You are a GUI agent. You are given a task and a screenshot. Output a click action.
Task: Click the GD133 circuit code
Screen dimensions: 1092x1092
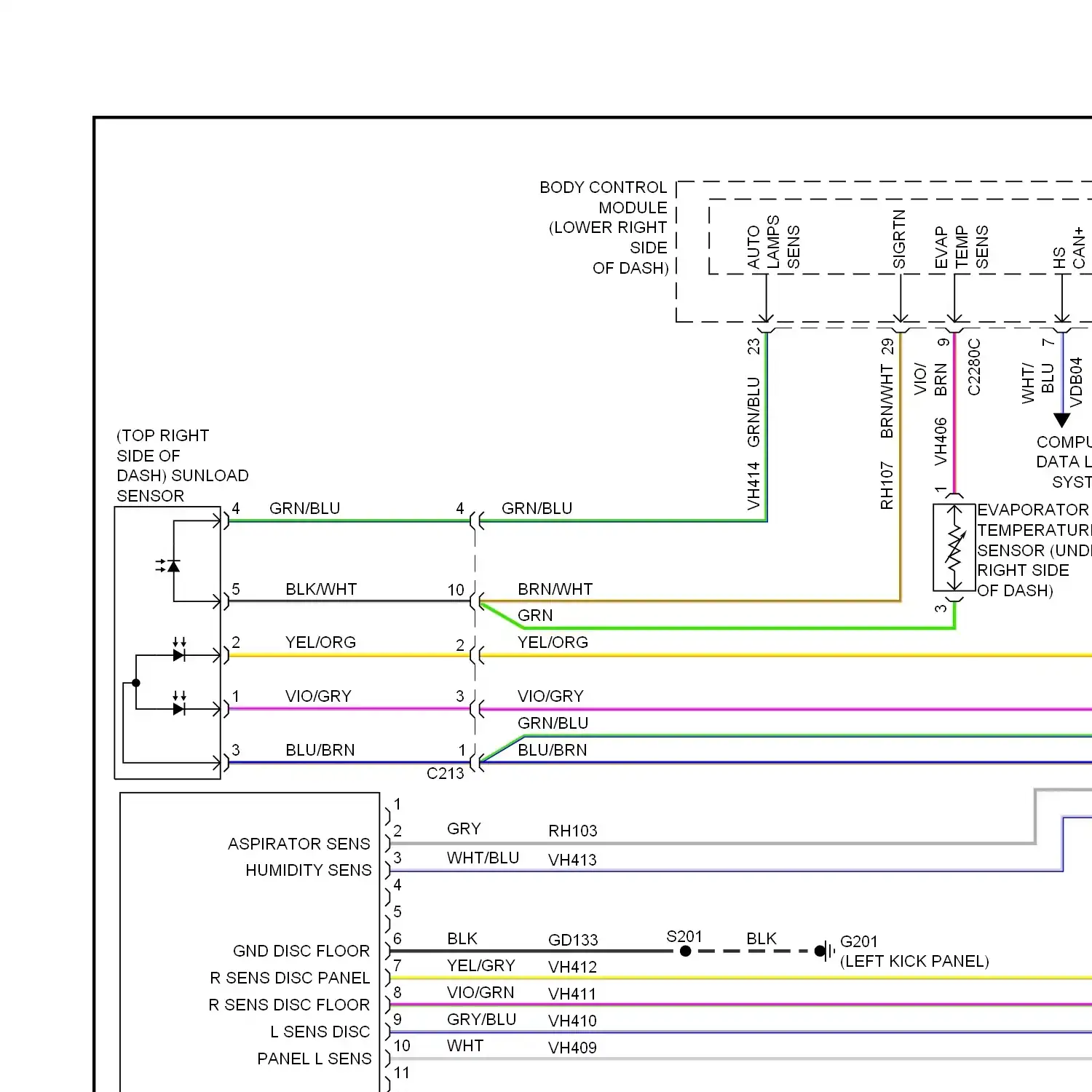click(573, 940)
